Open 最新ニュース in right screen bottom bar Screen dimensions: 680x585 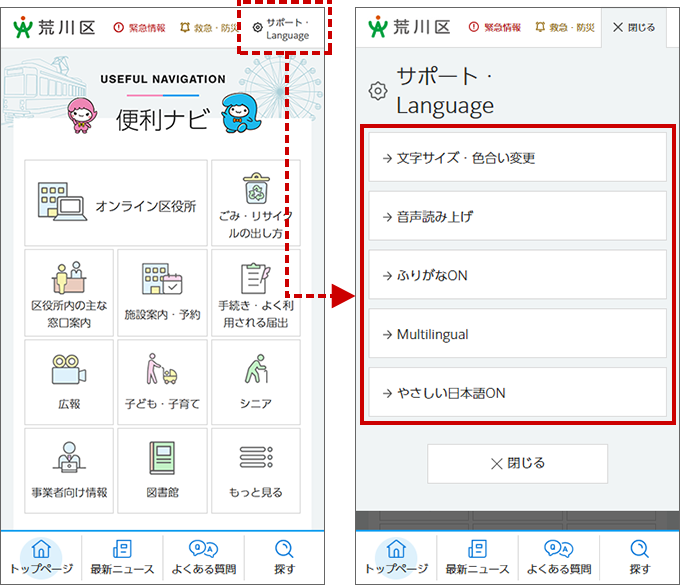(x=477, y=557)
